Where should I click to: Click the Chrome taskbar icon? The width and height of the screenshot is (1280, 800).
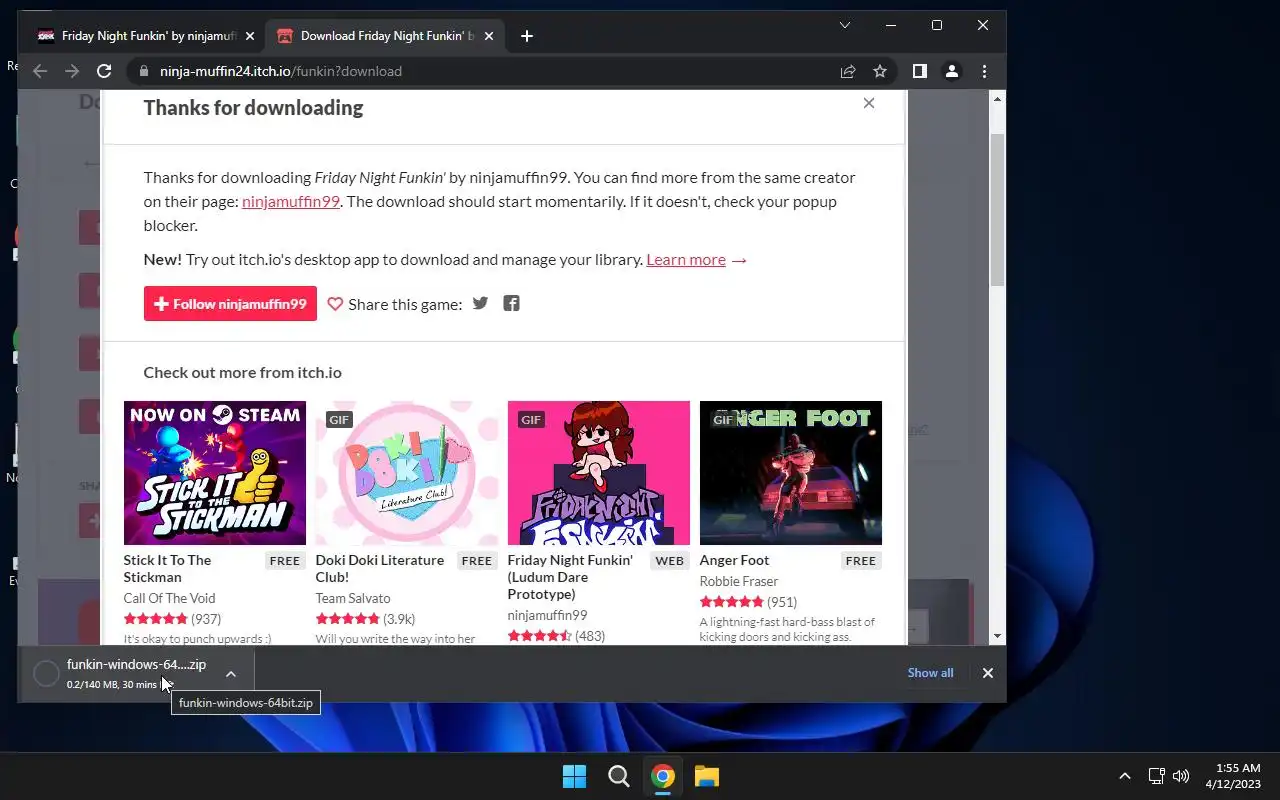pos(663,776)
